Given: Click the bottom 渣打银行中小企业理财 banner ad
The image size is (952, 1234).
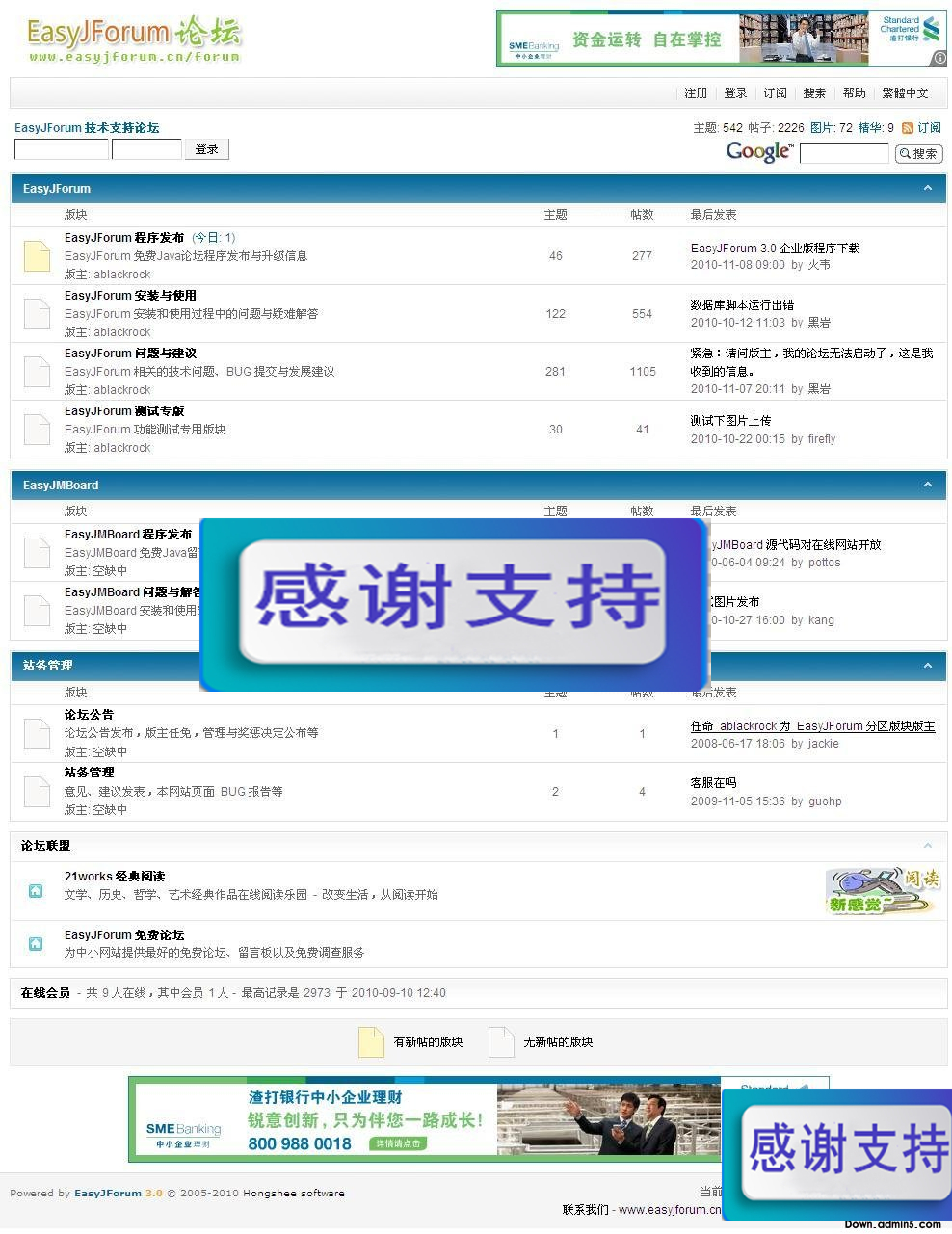Looking at the screenshot, I should tap(478, 1119).
